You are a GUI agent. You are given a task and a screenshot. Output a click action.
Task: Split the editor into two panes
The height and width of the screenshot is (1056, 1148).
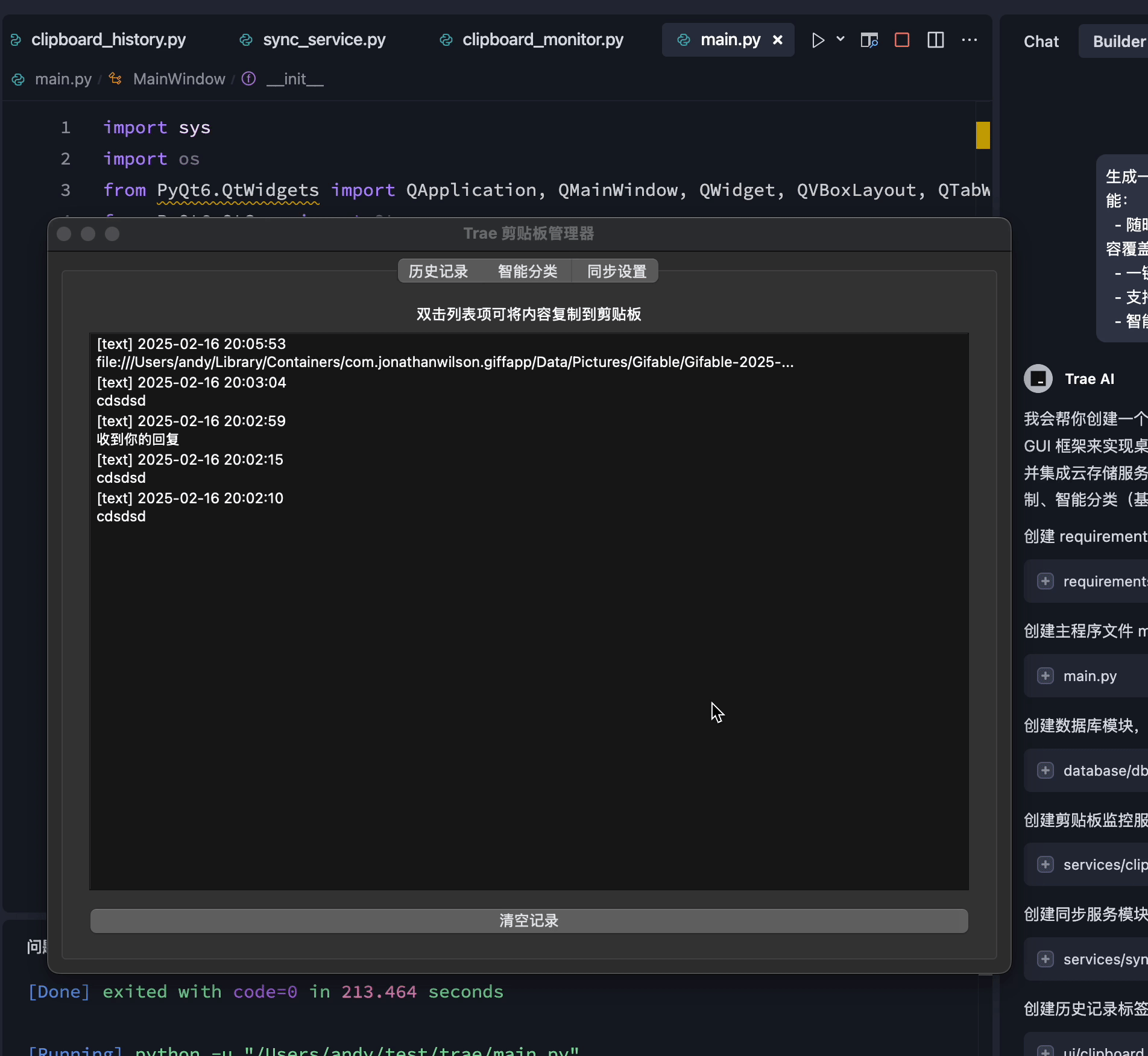click(x=935, y=40)
